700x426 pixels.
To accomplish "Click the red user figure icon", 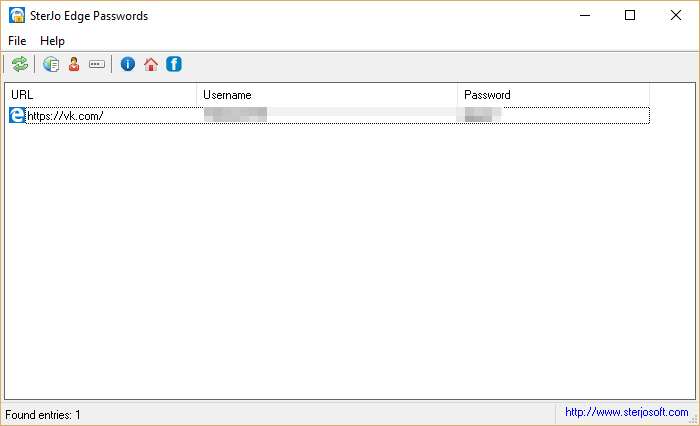I will coord(74,65).
